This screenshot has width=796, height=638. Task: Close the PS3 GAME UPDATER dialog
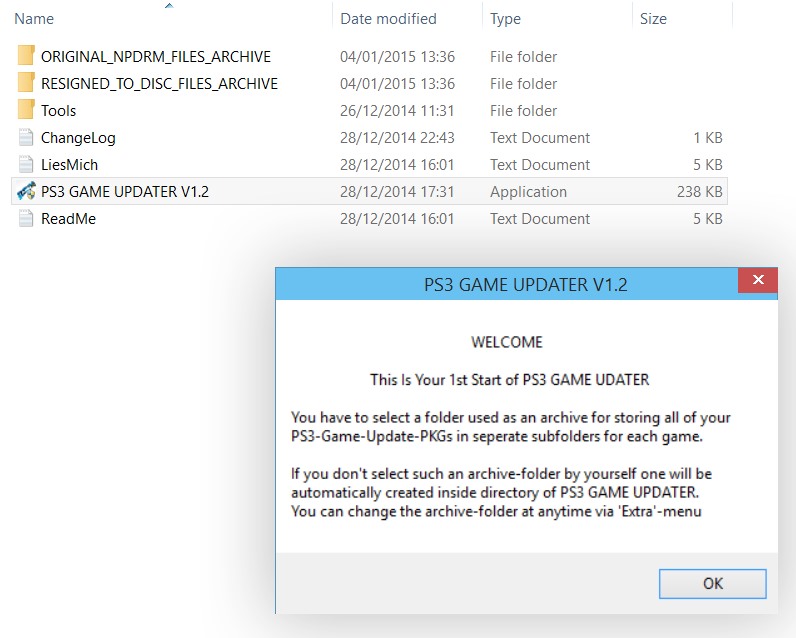point(758,280)
